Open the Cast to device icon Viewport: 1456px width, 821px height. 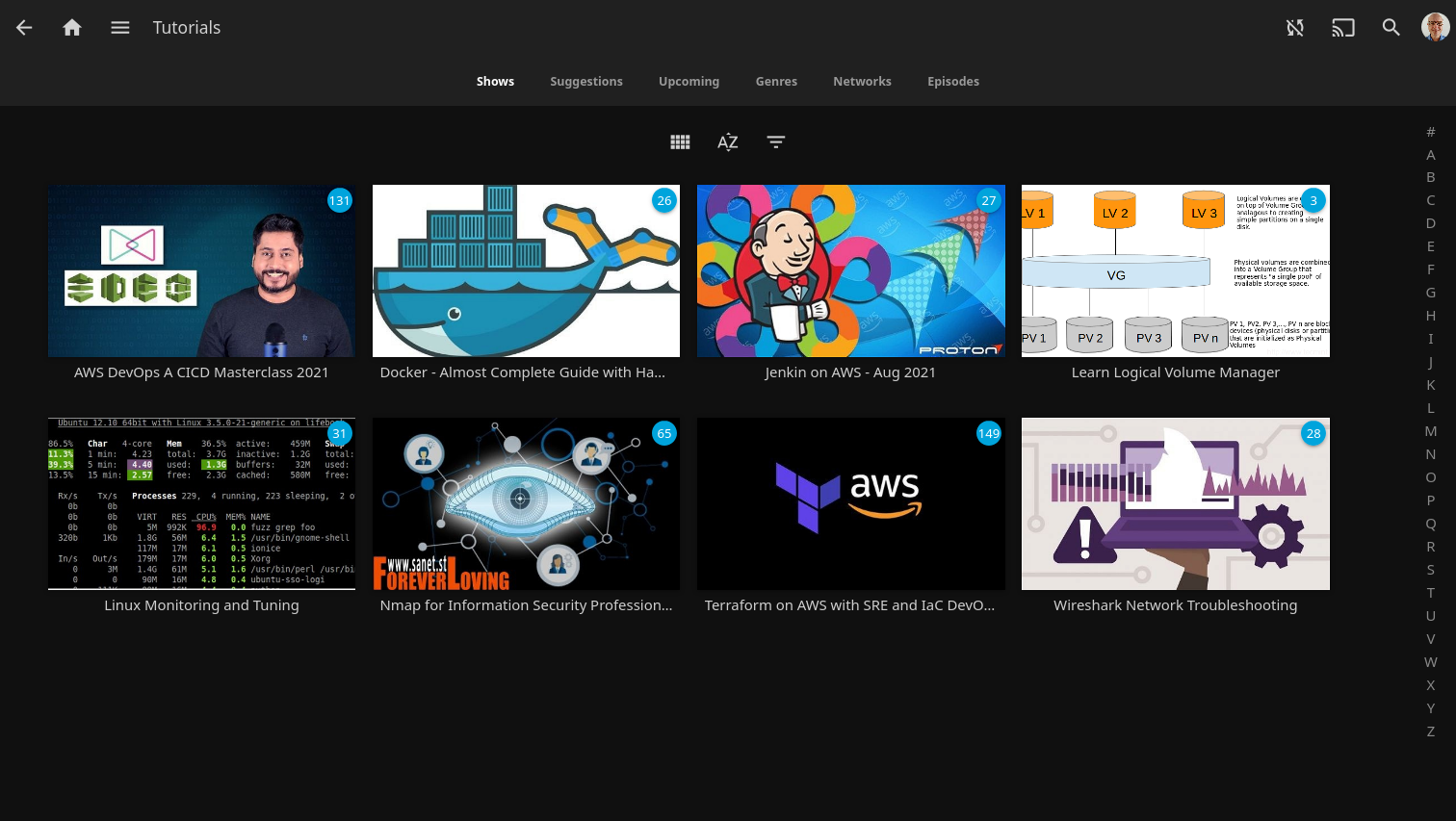(x=1343, y=28)
